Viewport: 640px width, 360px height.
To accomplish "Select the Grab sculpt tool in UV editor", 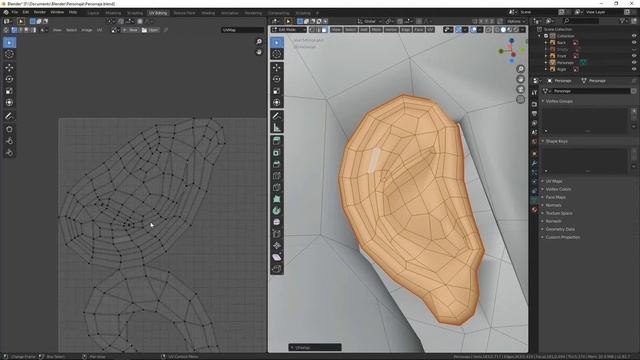I will pos(9,130).
